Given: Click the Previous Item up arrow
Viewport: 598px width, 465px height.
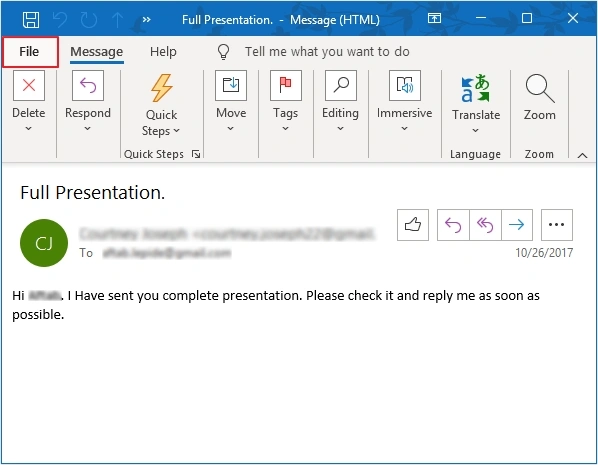Looking at the screenshot, I should [117, 19].
